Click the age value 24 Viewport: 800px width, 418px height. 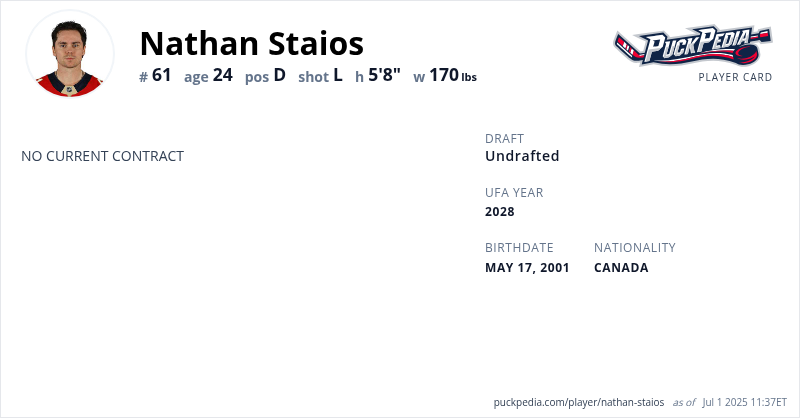pos(222,75)
